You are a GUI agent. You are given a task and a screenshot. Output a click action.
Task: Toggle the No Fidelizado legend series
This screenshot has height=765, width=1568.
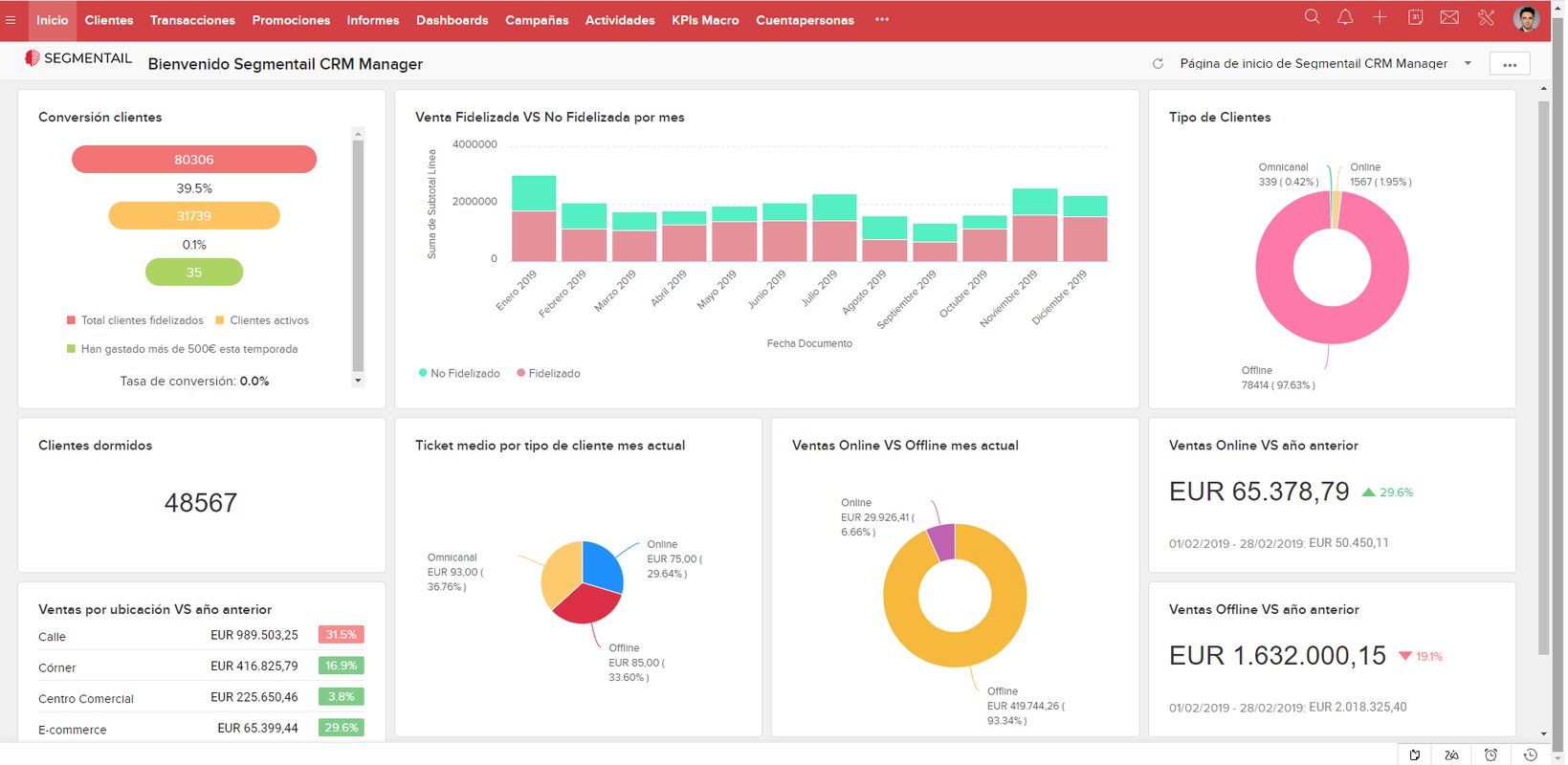click(x=459, y=374)
